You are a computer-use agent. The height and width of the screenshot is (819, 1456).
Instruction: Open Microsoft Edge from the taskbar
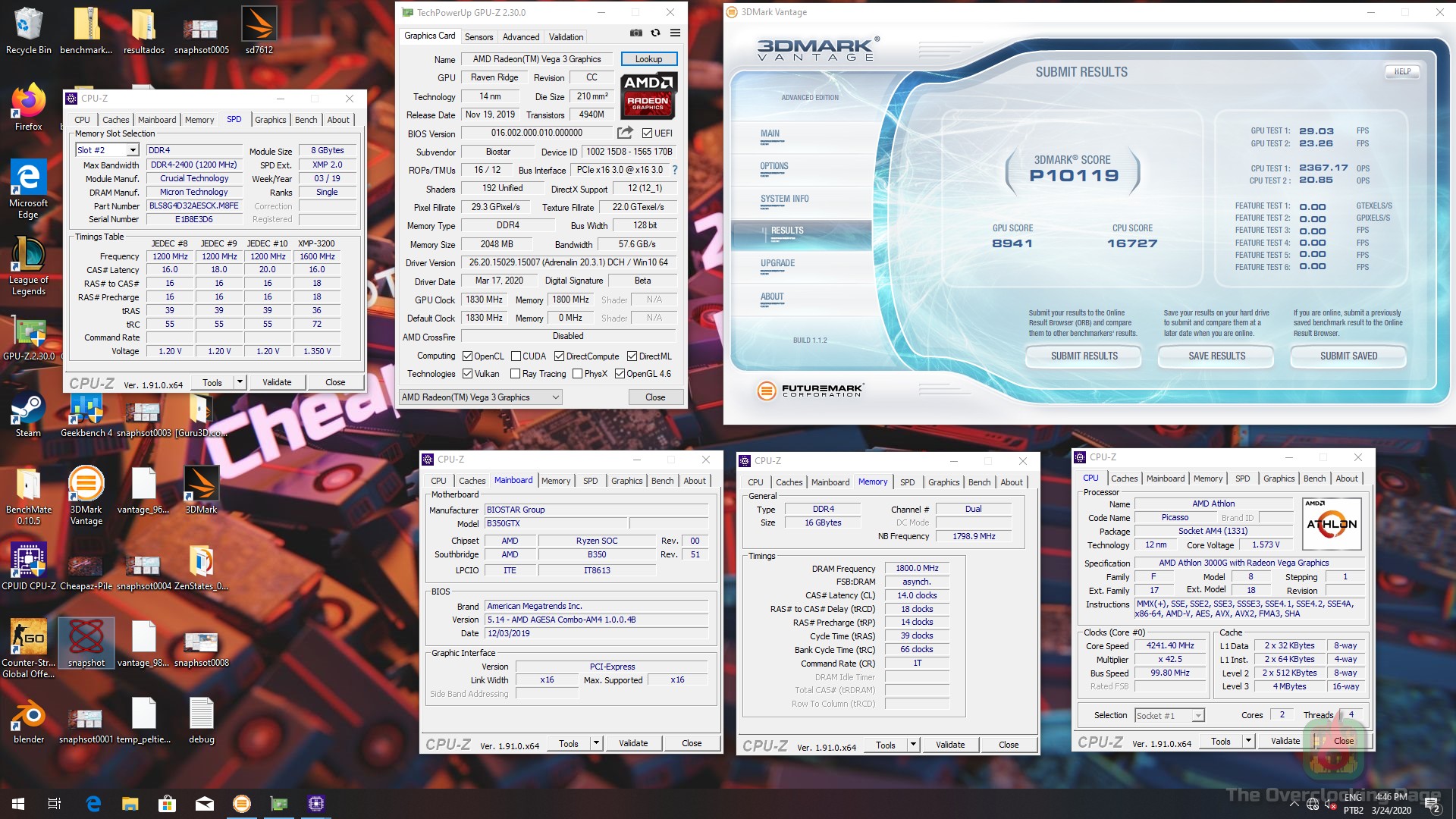click(x=94, y=803)
